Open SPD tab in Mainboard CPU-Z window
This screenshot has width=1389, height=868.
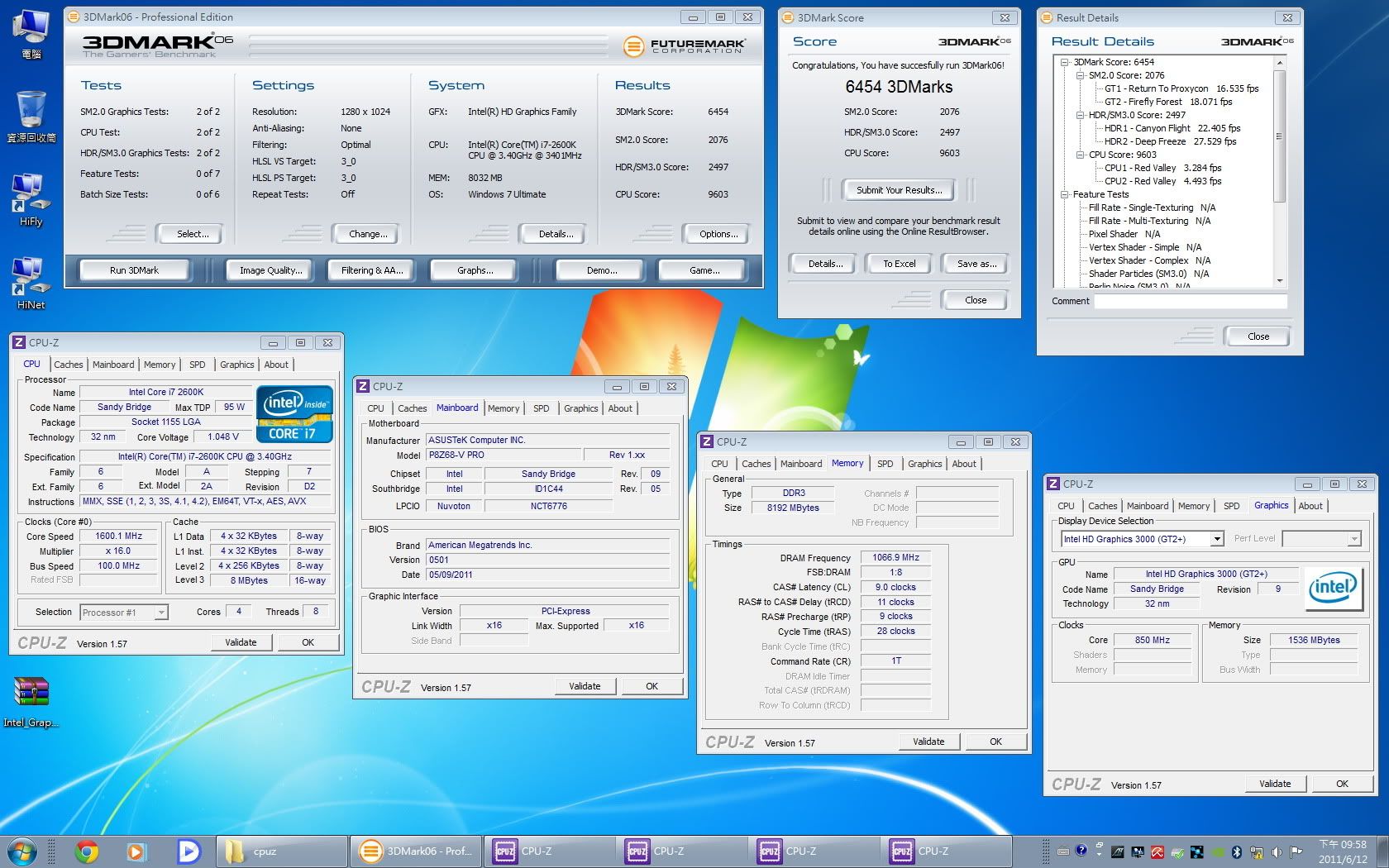click(542, 408)
